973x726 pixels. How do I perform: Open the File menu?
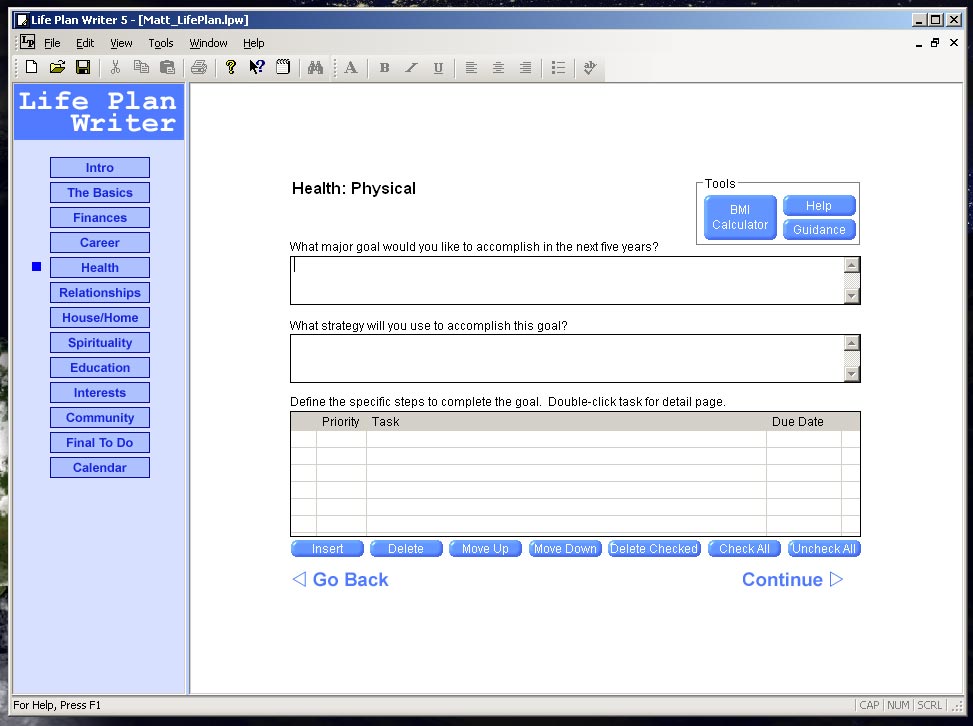tap(52, 43)
